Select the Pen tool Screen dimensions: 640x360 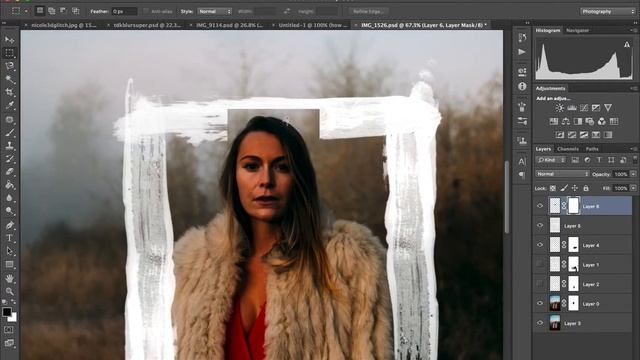(x=9, y=225)
